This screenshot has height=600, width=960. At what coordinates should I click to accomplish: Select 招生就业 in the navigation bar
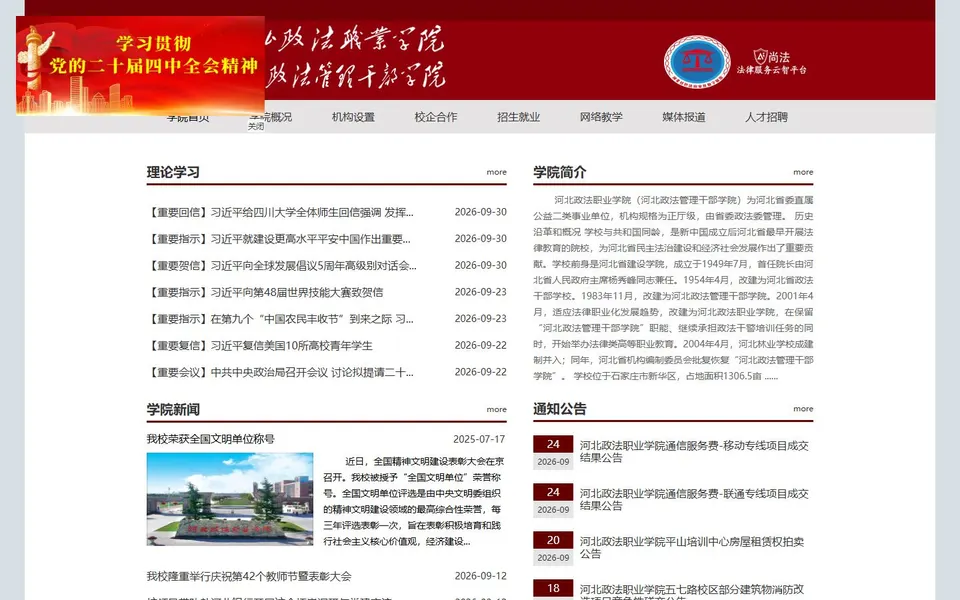pos(519,117)
